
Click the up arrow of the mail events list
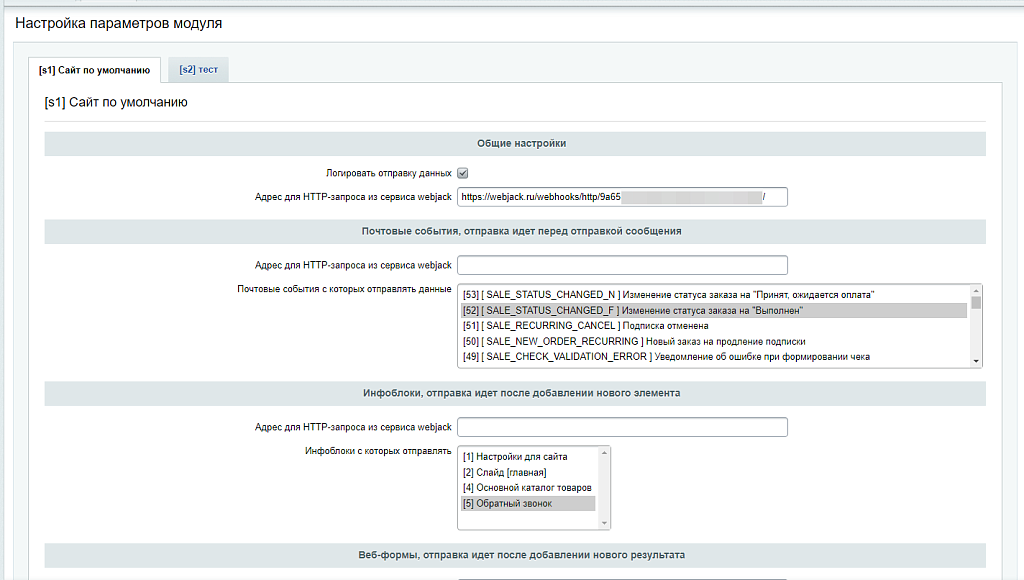tap(976, 290)
